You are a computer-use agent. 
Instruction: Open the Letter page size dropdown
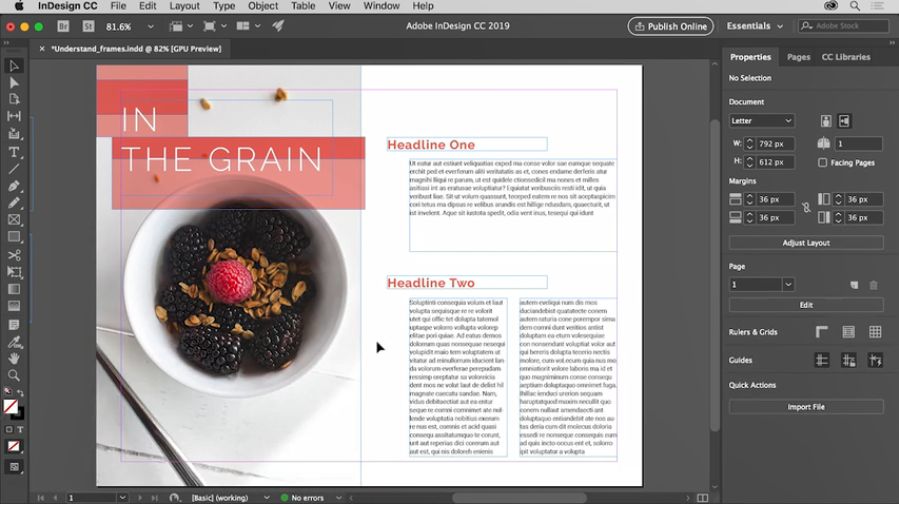click(x=761, y=121)
